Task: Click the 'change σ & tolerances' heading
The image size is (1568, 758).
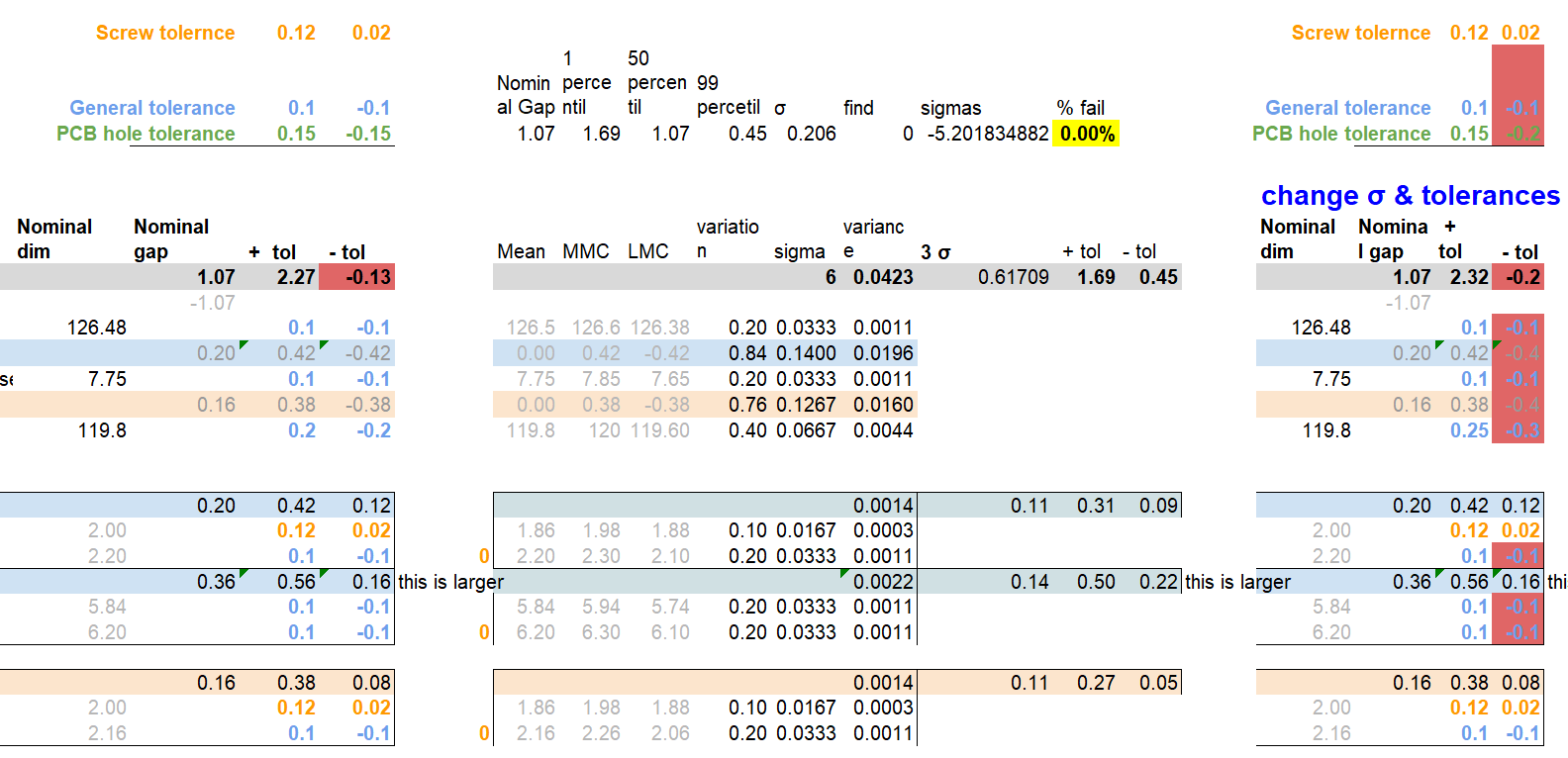Action: pyautogui.click(x=1410, y=196)
